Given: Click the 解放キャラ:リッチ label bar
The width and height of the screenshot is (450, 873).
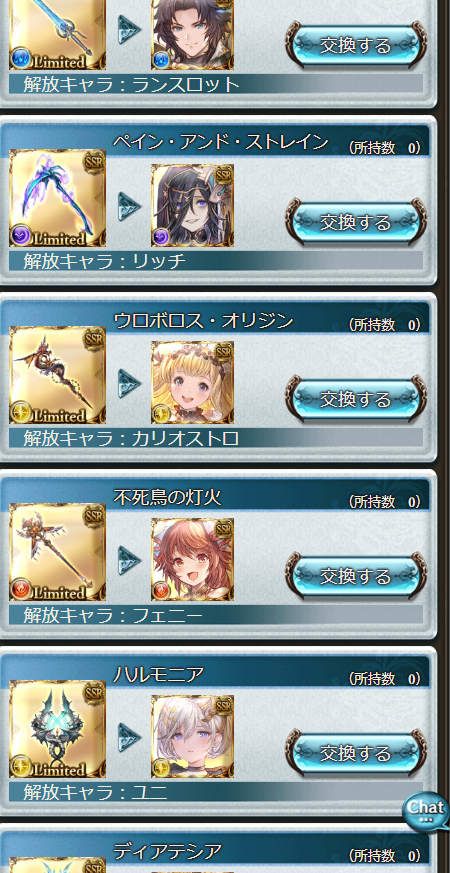Looking at the screenshot, I should (216, 261).
